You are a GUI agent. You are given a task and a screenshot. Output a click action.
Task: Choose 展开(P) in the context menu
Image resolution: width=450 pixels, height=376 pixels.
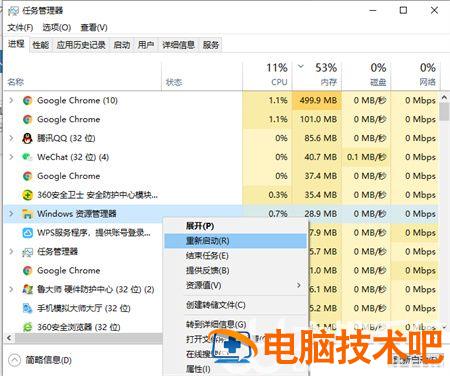tap(235, 226)
